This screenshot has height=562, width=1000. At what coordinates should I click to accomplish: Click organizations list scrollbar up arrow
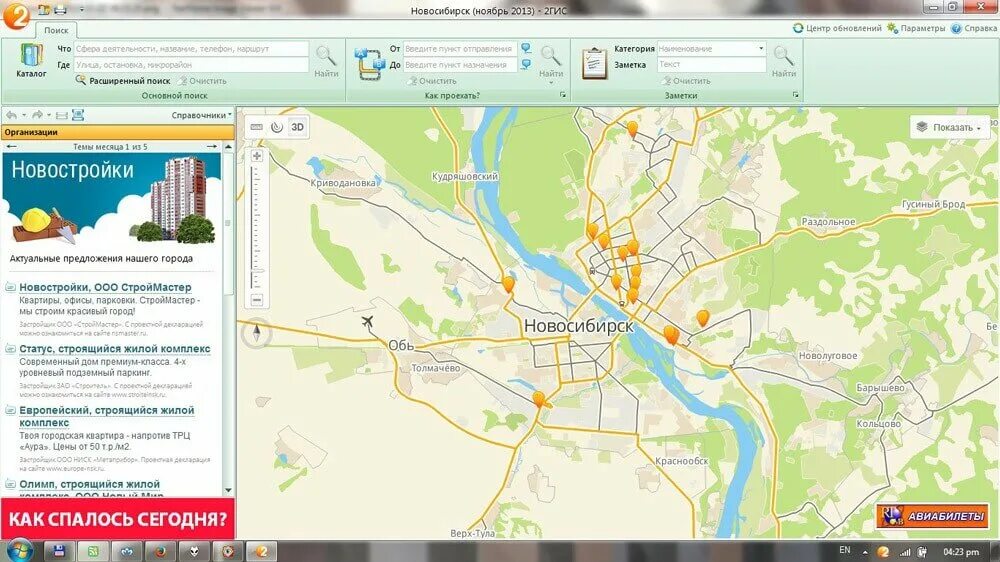(x=228, y=147)
